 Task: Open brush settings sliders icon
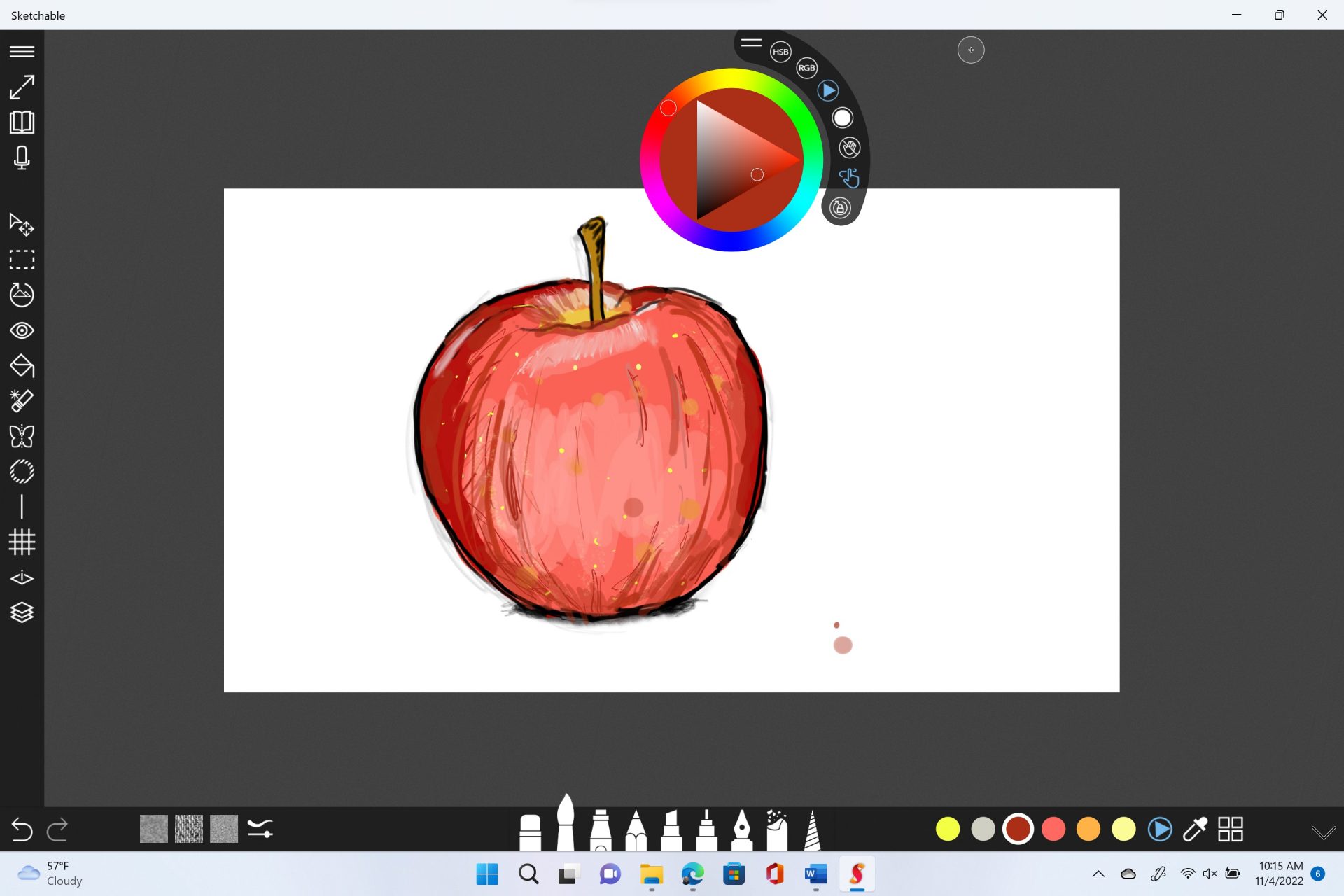click(260, 829)
